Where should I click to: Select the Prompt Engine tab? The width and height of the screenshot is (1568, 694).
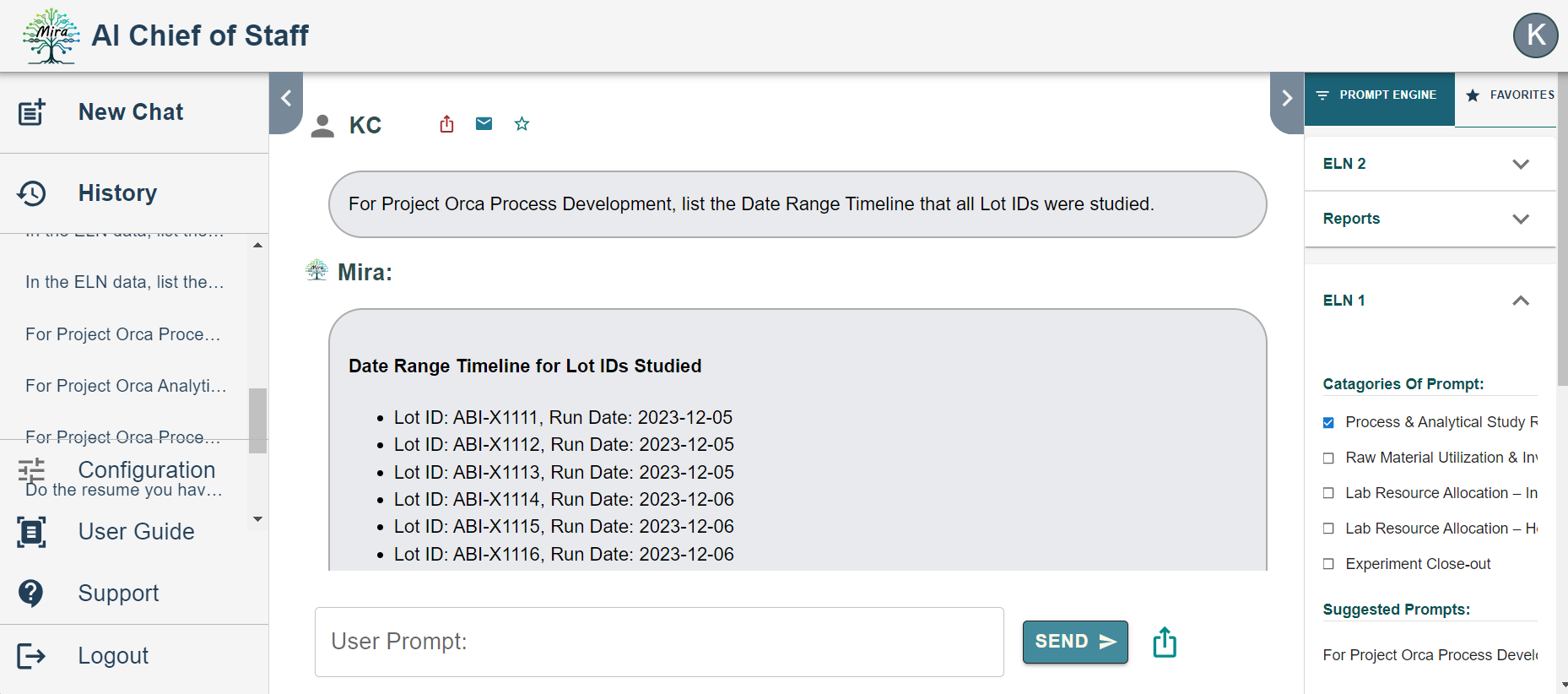[x=1379, y=95]
